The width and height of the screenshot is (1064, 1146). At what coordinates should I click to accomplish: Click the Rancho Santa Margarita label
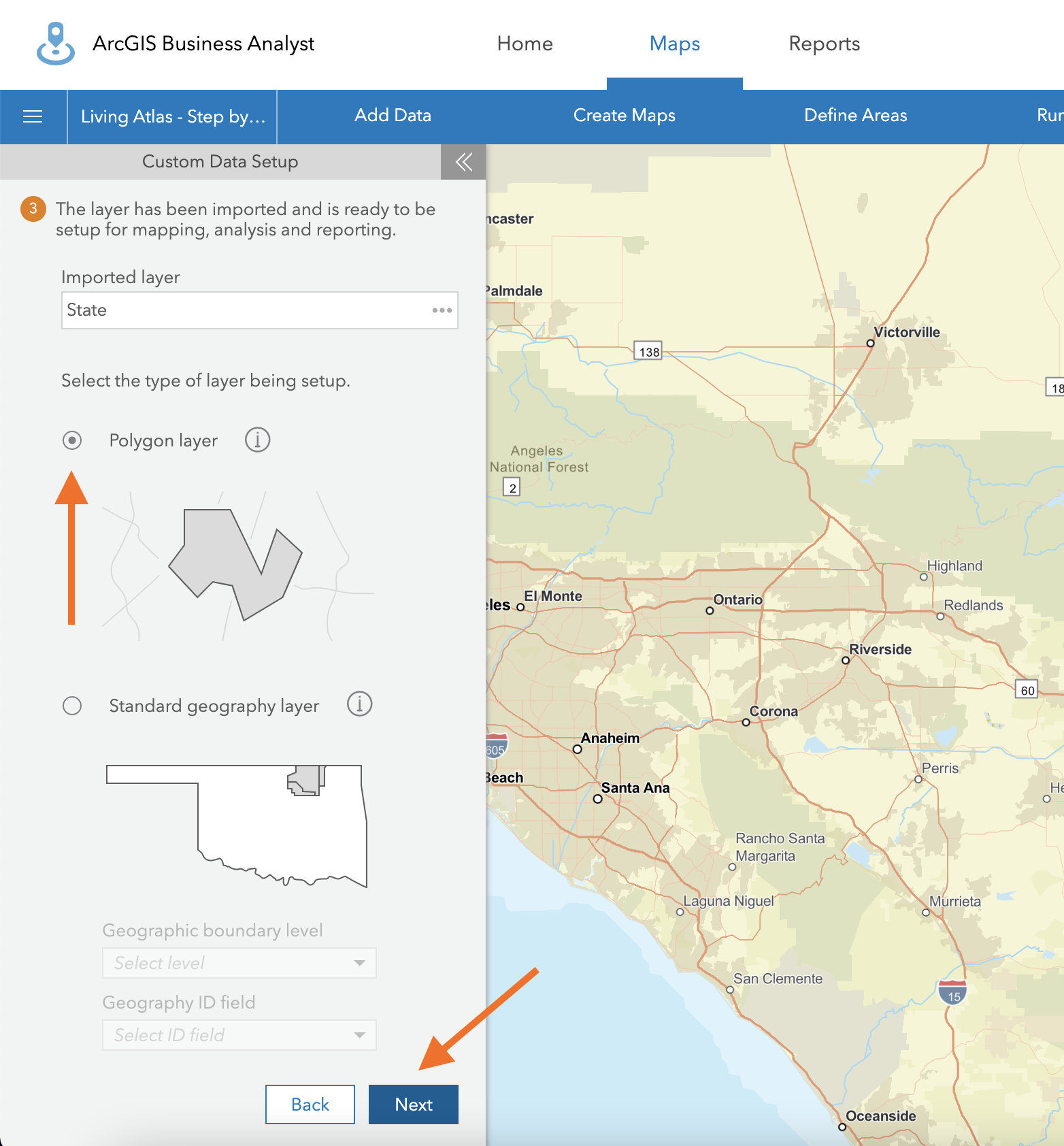point(780,847)
